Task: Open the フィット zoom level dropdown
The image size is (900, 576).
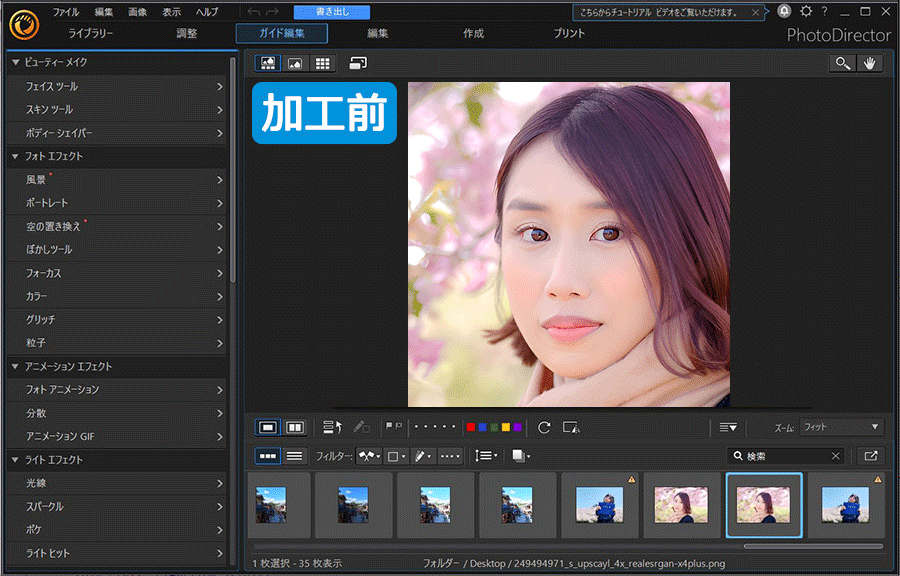Action: (x=840, y=427)
